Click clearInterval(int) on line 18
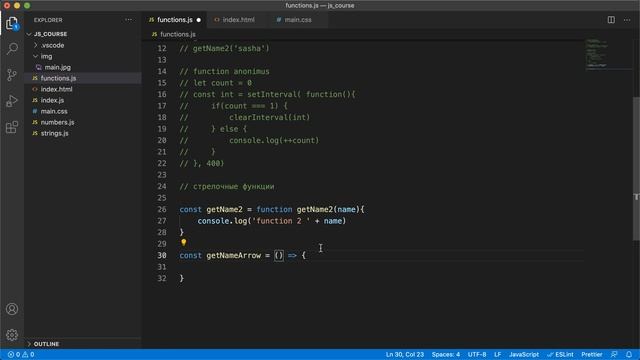 pos(269,118)
